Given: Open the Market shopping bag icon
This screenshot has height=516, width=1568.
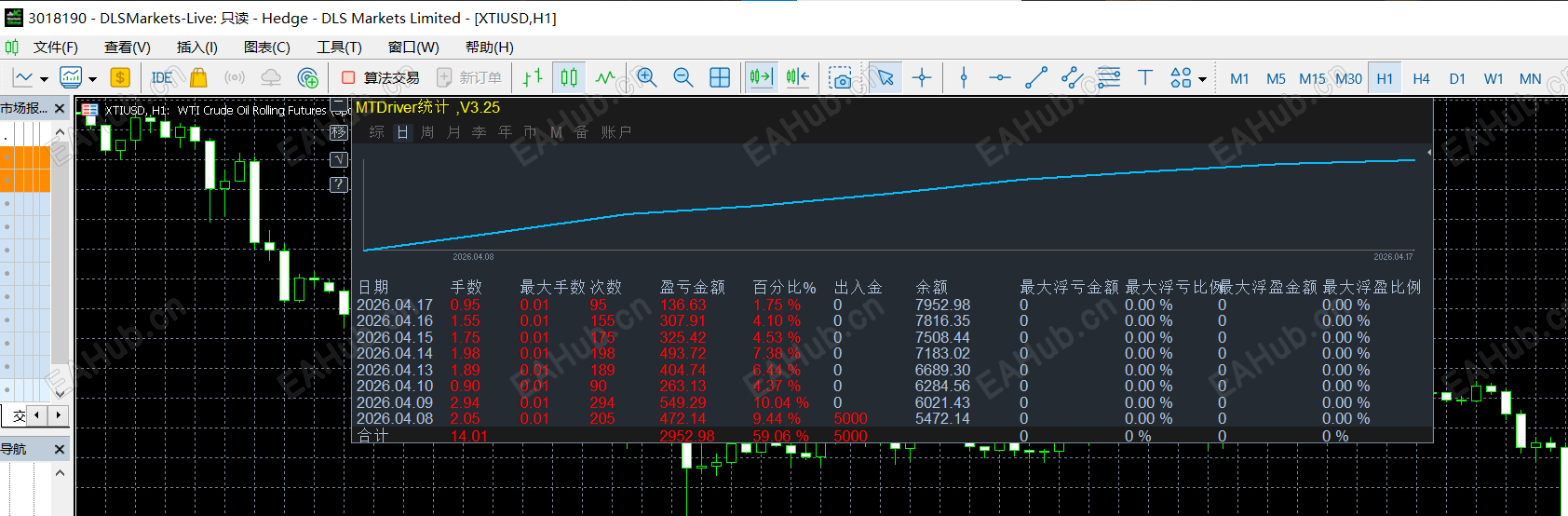Looking at the screenshot, I should [x=198, y=78].
